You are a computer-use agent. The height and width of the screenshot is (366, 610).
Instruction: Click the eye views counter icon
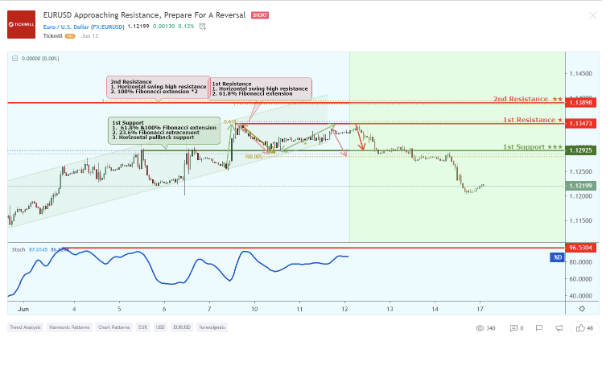pos(480,328)
